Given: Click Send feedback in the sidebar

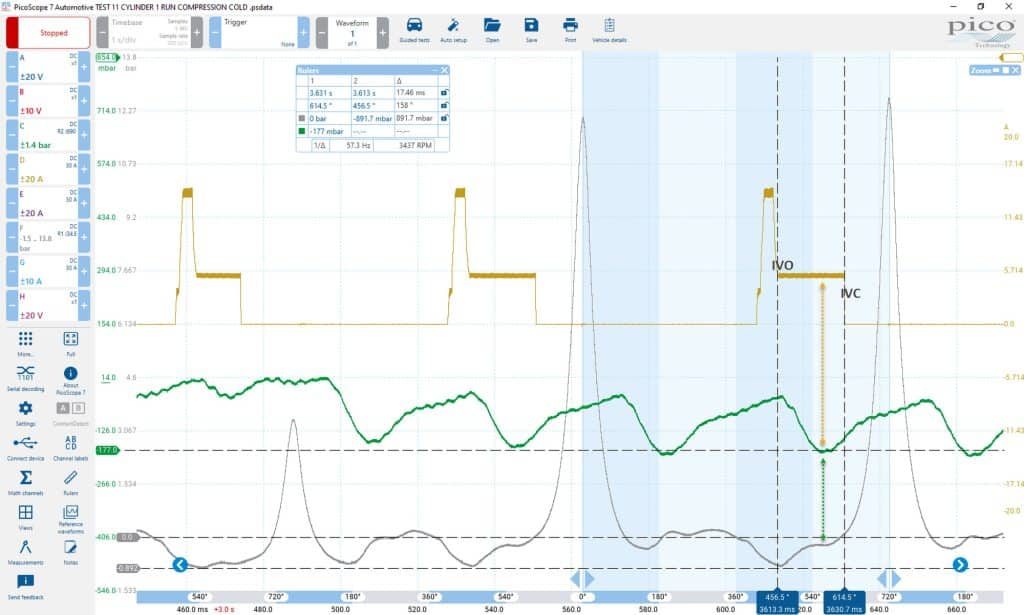Looking at the screenshot, I should pos(25,586).
